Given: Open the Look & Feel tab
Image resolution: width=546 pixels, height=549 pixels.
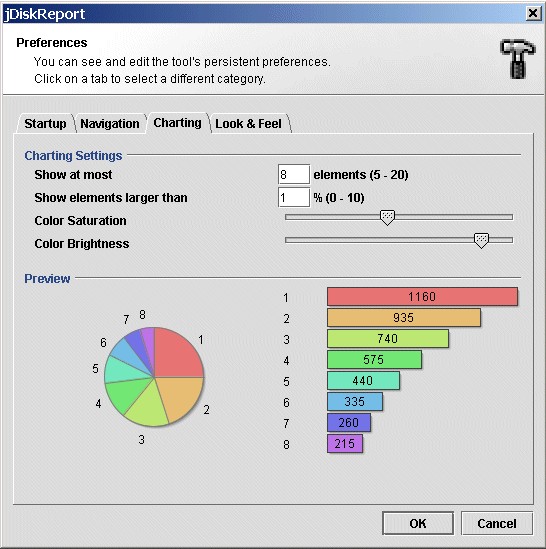Looking at the screenshot, I should pos(248,124).
